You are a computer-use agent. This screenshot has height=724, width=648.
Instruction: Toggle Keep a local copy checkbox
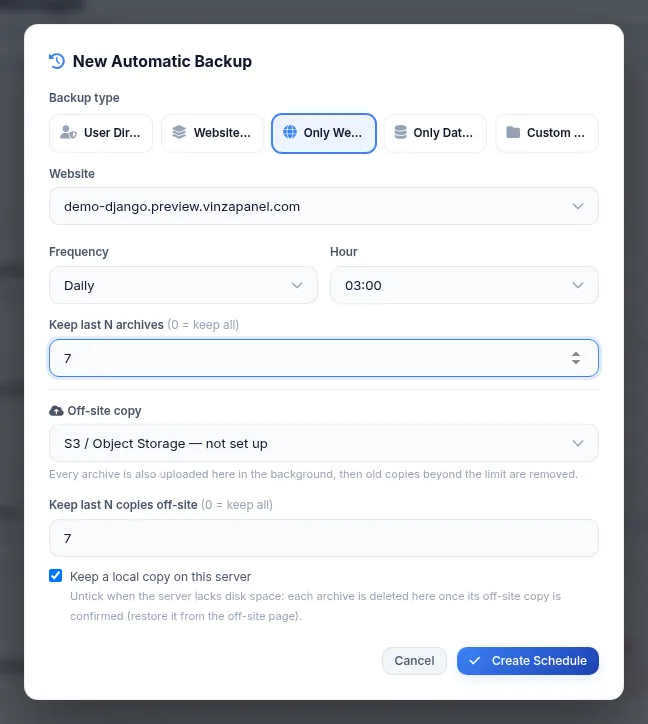55,576
